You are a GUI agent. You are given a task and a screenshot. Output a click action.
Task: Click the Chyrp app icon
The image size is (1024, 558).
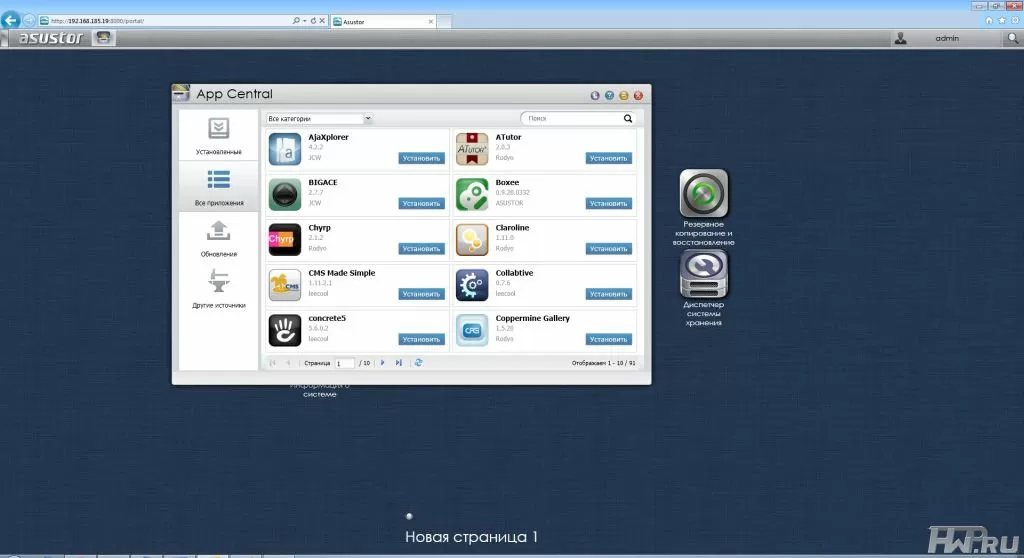coord(285,239)
